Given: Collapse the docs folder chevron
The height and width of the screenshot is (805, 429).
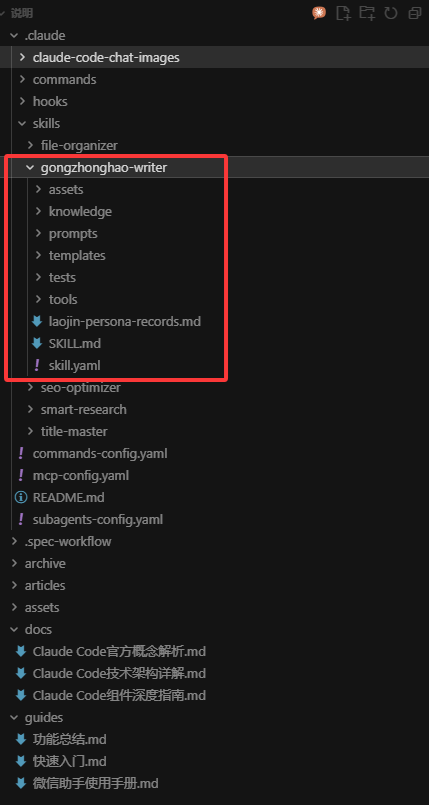Looking at the screenshot, I should click(14, 629).
